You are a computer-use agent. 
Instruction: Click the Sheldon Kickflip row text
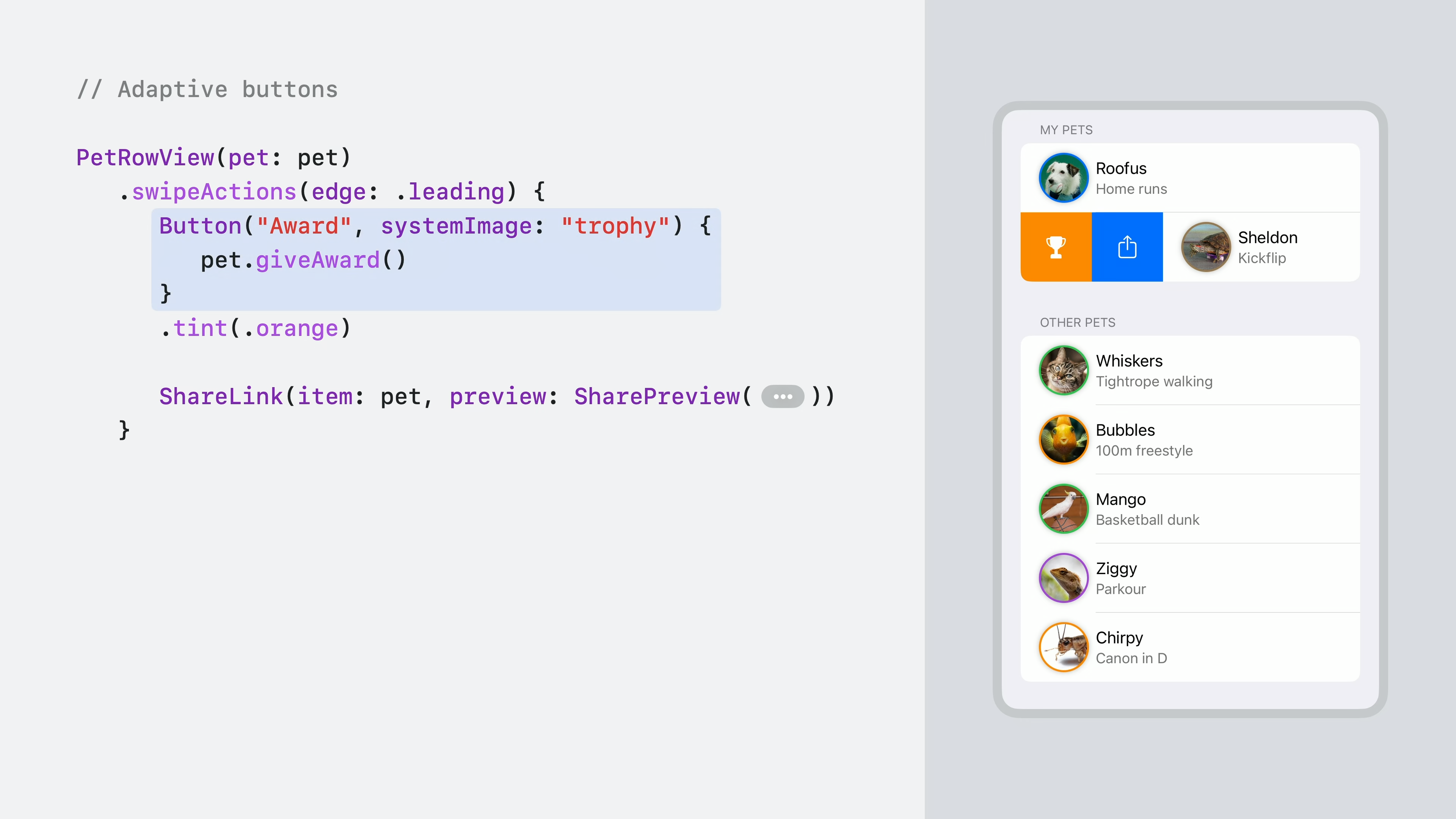(x=1267, y=247)
